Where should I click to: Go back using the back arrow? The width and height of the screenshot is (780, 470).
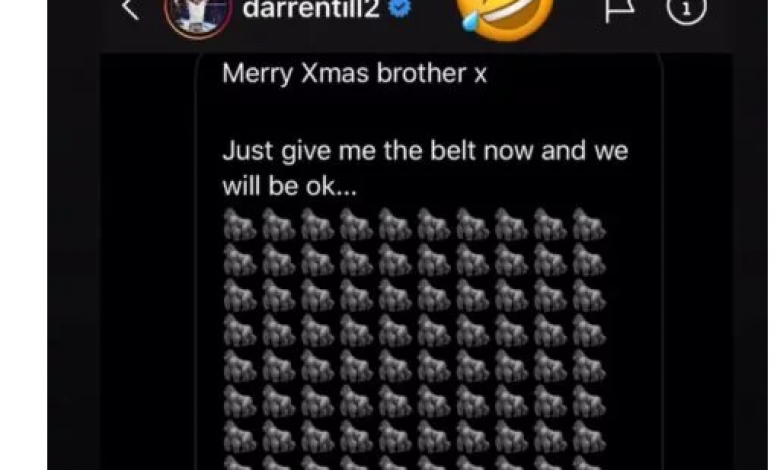(130, 8)
